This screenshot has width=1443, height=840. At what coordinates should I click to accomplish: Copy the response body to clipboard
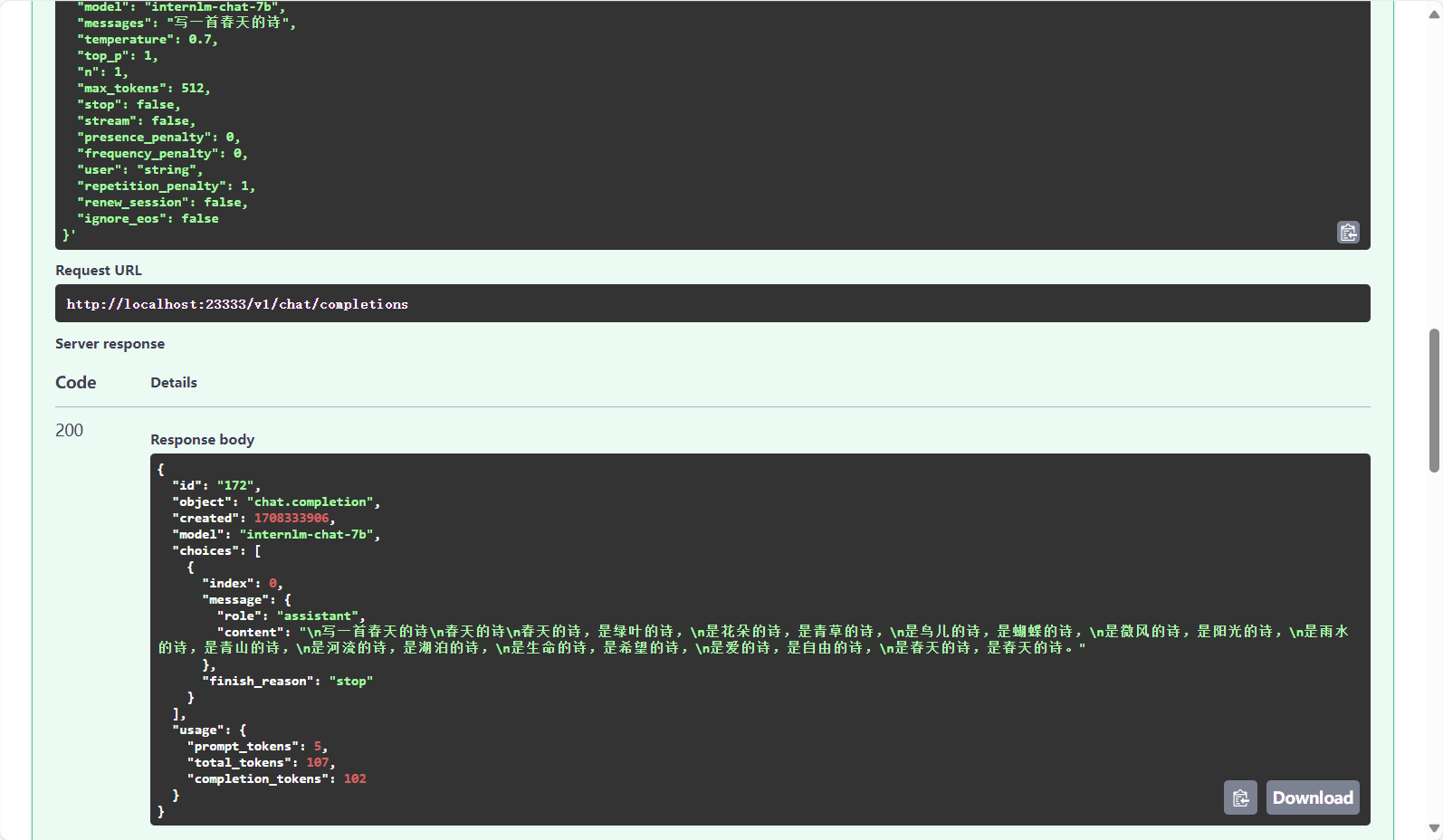tap(1240, 797)
